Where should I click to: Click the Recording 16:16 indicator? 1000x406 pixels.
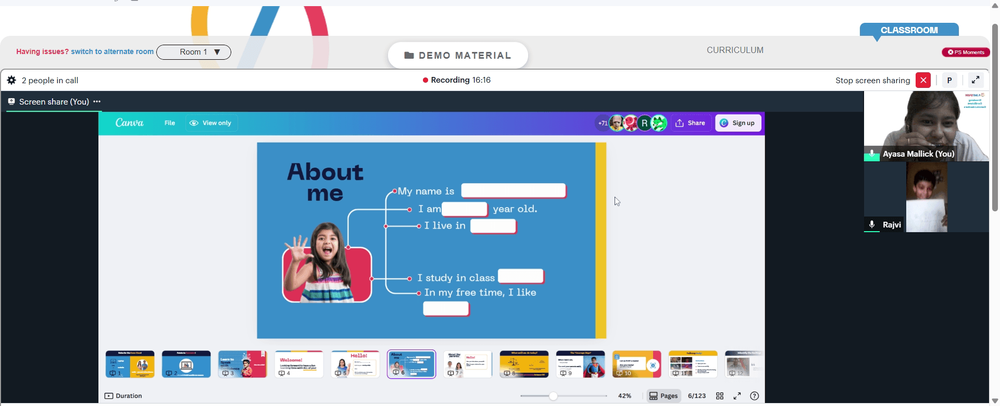457,80
